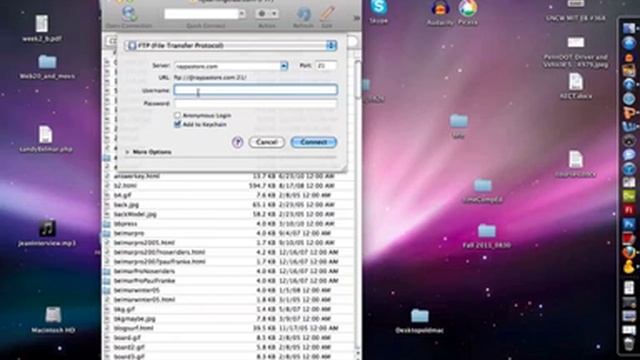Open the FTP protocol dropdown
640x360 pixels.
[231, 45]
